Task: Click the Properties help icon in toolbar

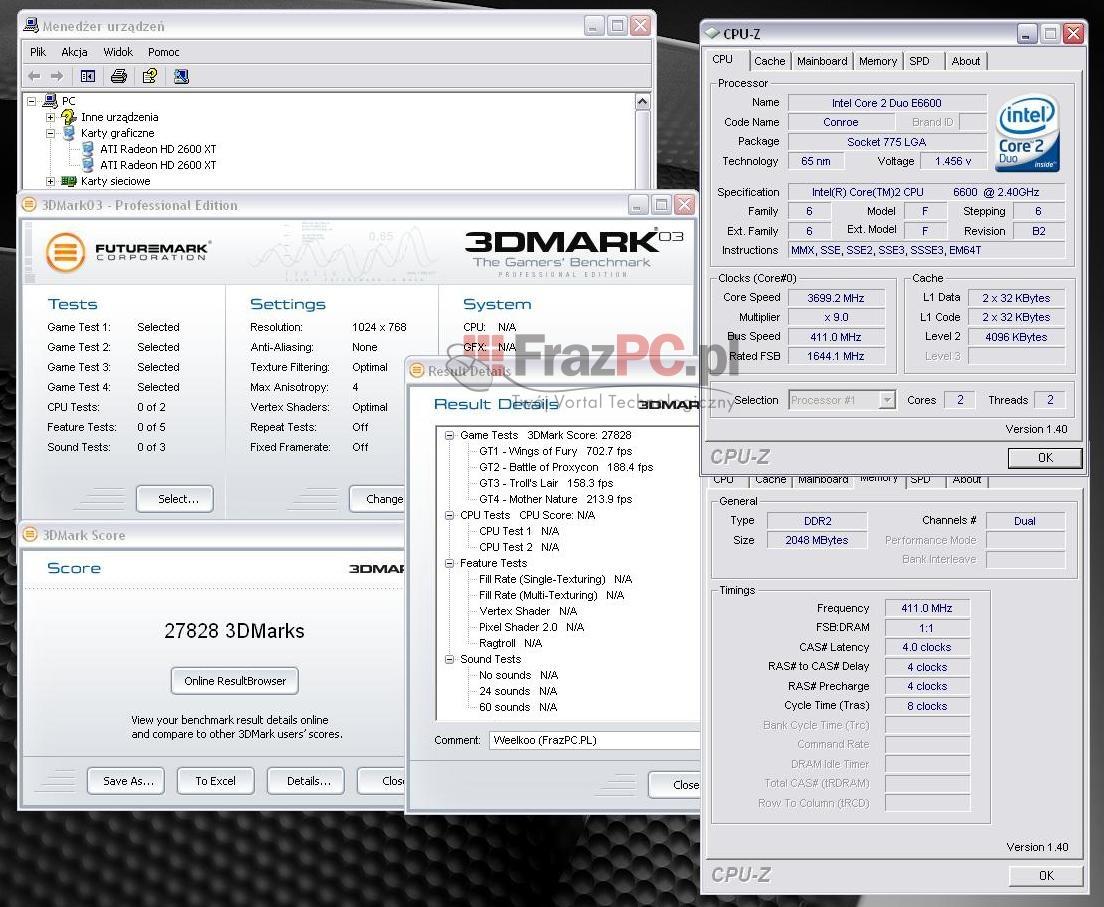Action: (150, 76)
